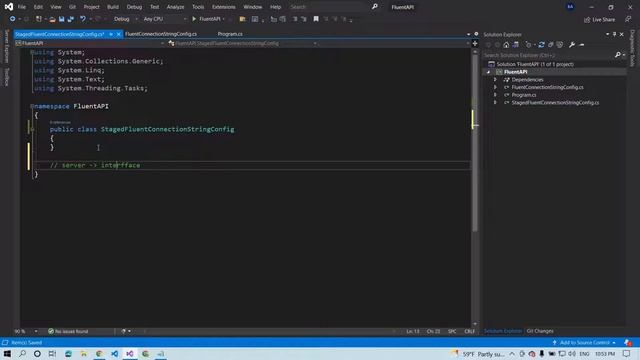Expand the Dependencies node
Image resolution: width=640 pixels, height=360 pixels.
coord(496,80)
